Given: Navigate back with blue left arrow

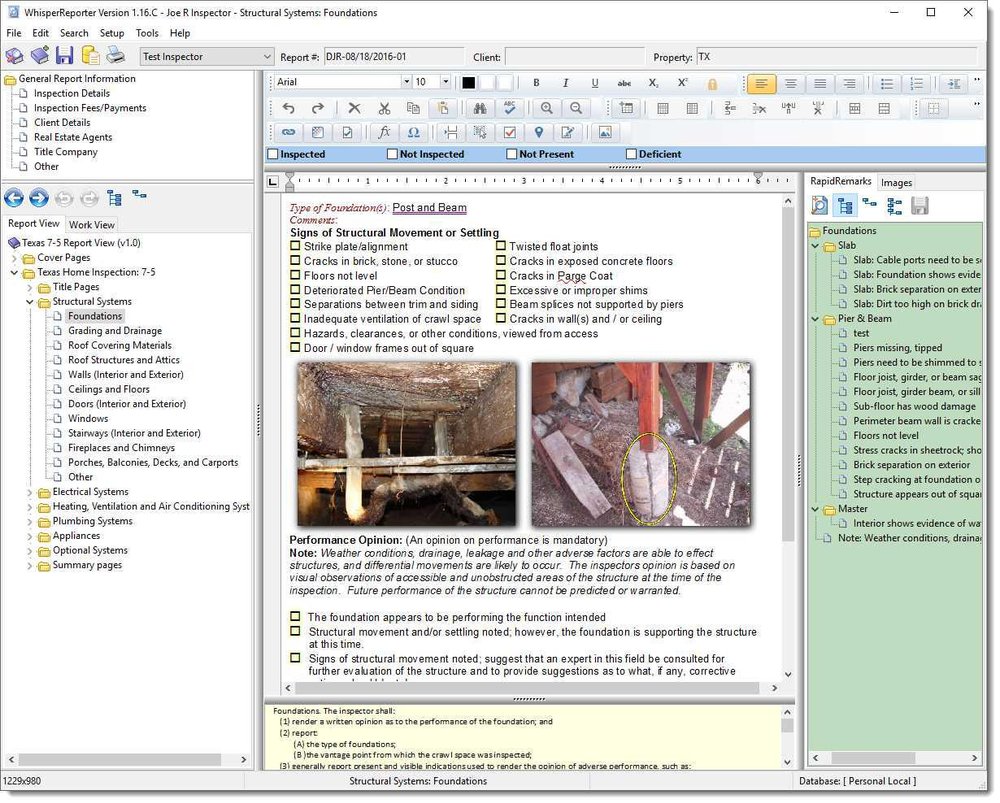Looking at the screenshot, I should [14, 198].
